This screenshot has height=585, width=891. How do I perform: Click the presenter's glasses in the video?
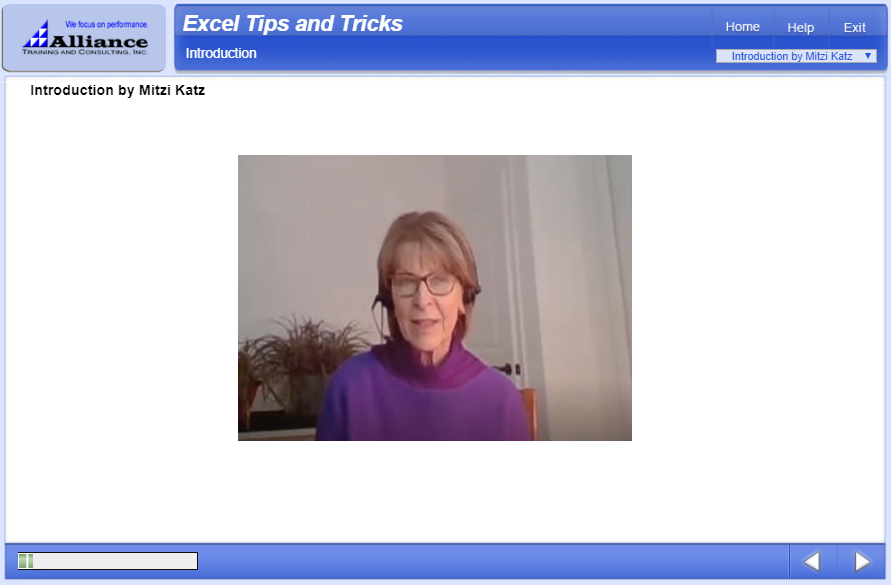click(424, 284)
